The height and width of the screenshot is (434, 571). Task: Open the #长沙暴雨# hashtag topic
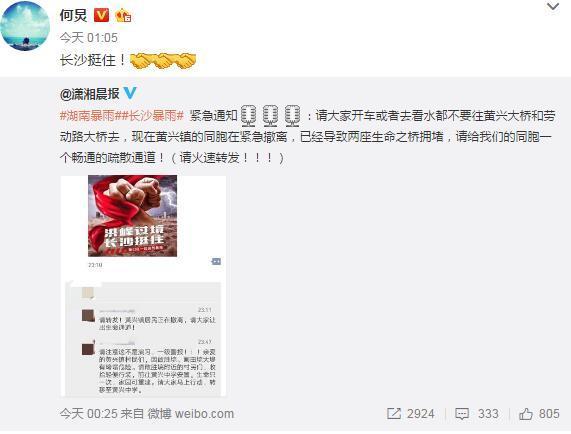pyautogui.click(x=150, y=116)
